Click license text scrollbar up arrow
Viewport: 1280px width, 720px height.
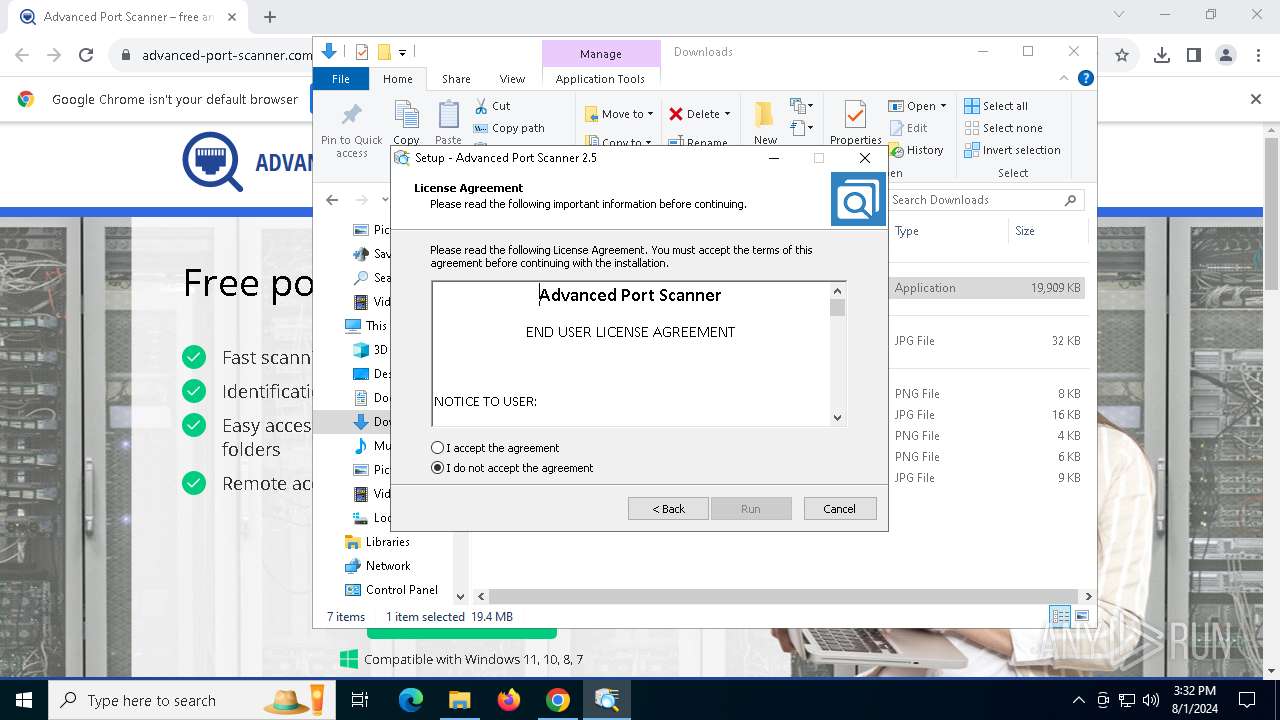(838, 291)
